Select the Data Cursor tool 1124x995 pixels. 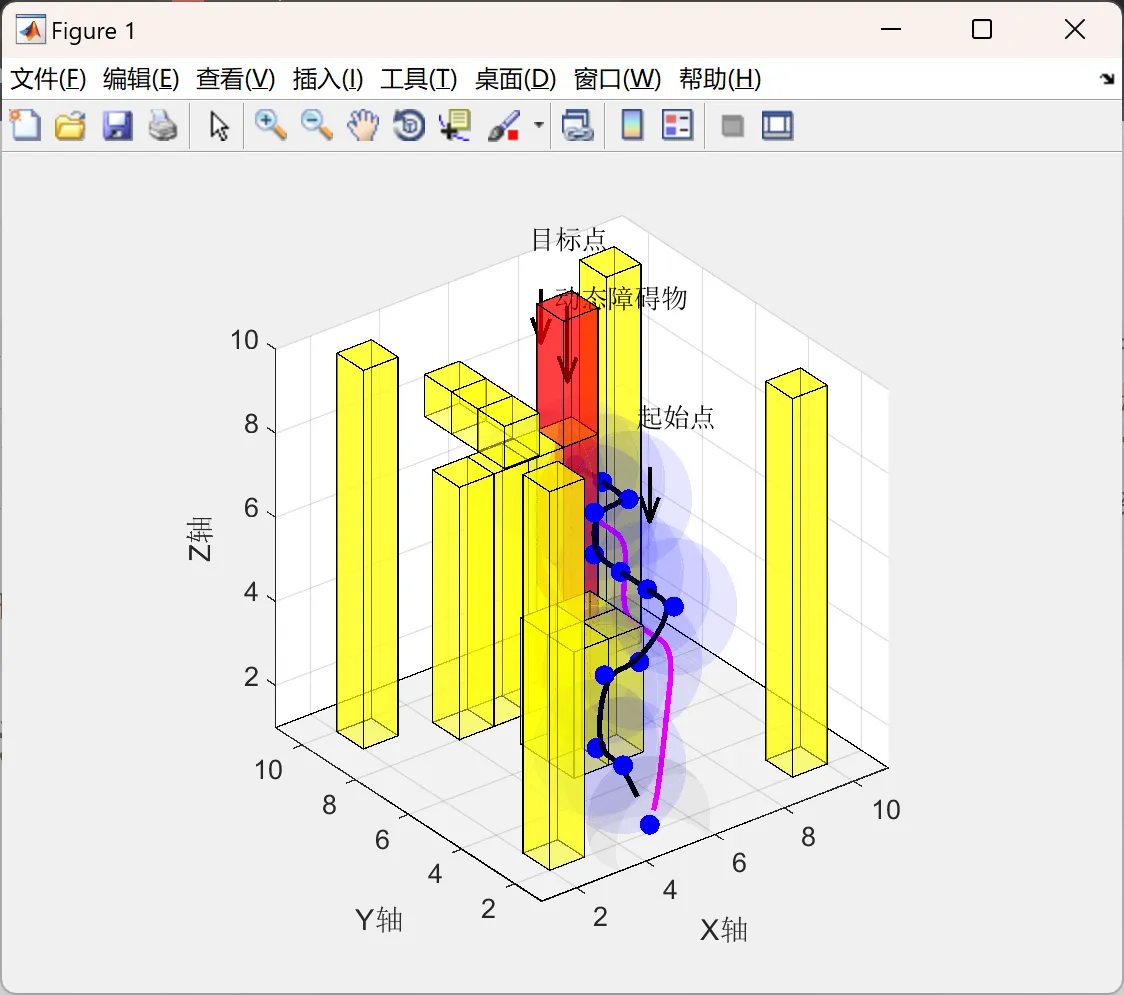coord(455,125)
